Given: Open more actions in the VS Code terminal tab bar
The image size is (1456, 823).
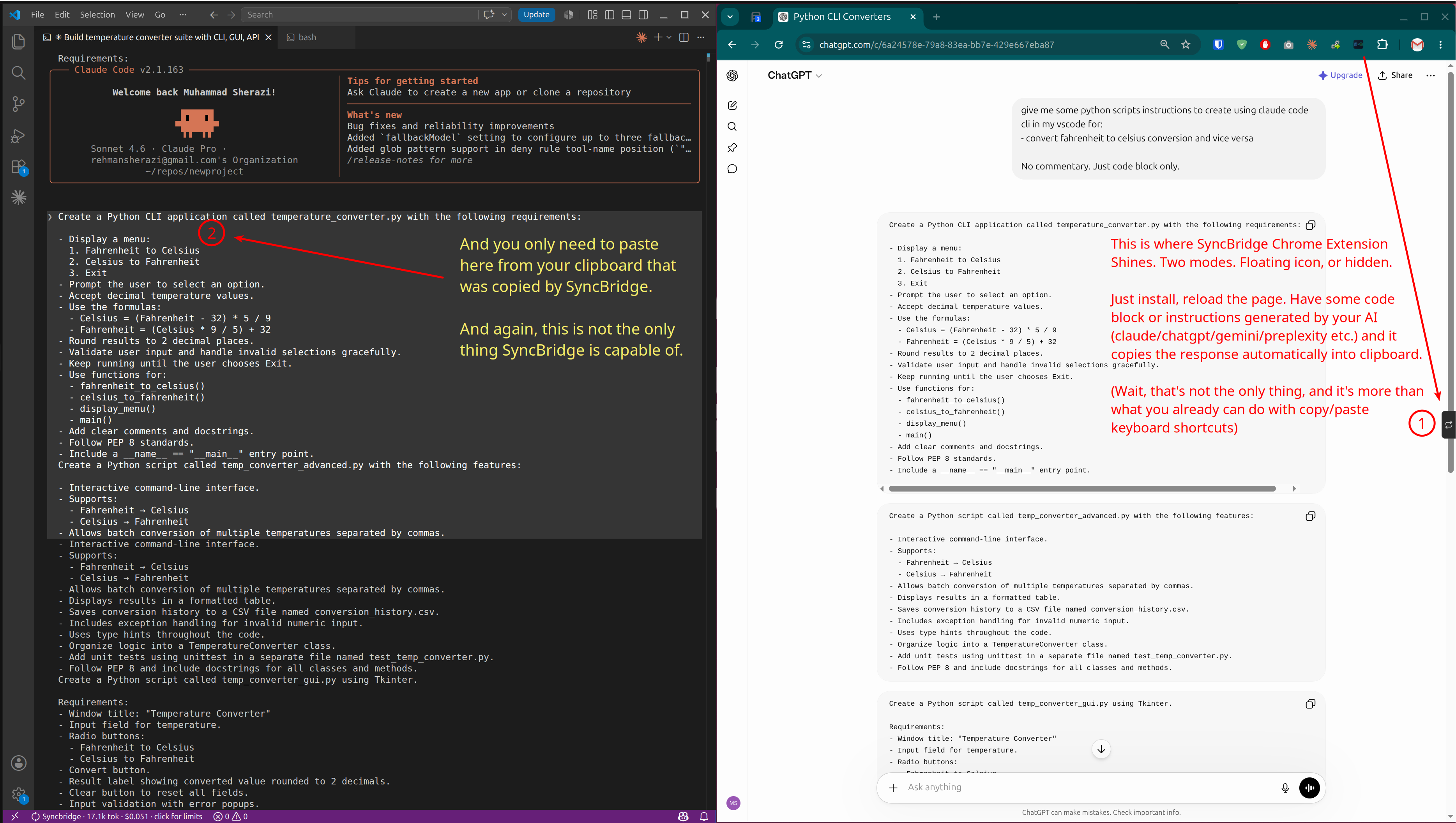Looking at the screenshot, I should 701,37.
